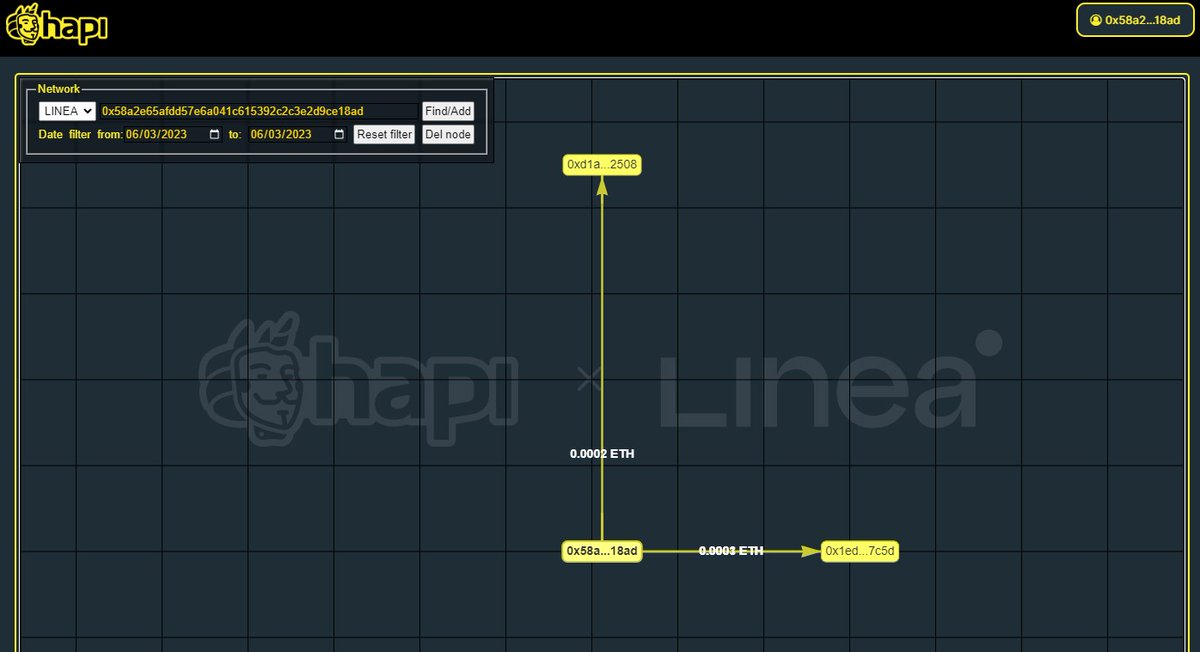1200x652 pixels.
Task: Select the 0x1ed...7c5d node
Action: (860, 551)
